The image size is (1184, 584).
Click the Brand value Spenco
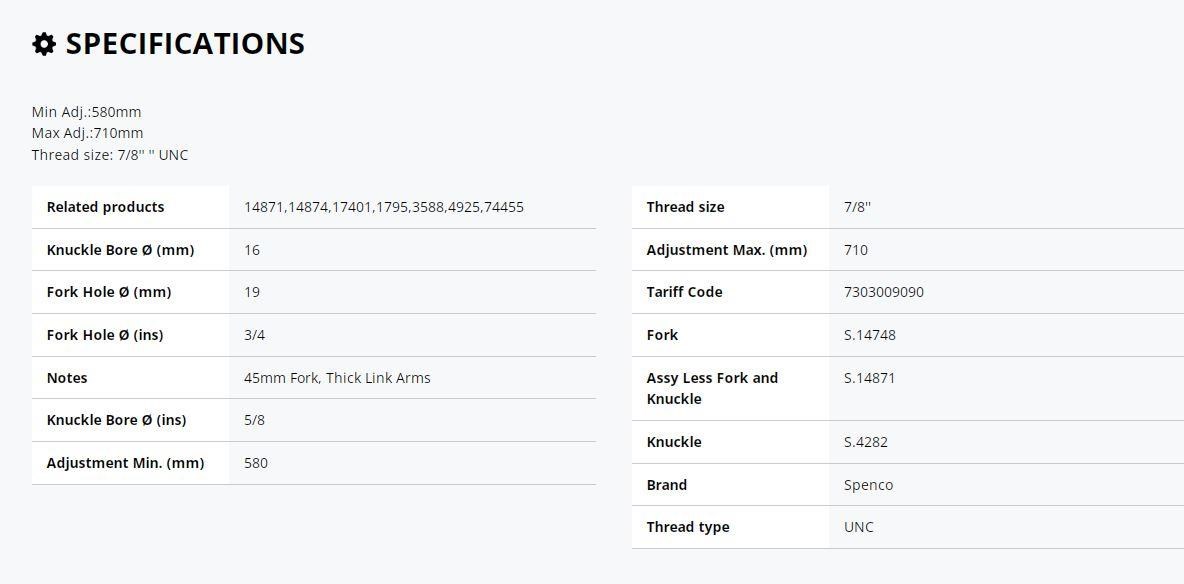(x=868, y=485)
